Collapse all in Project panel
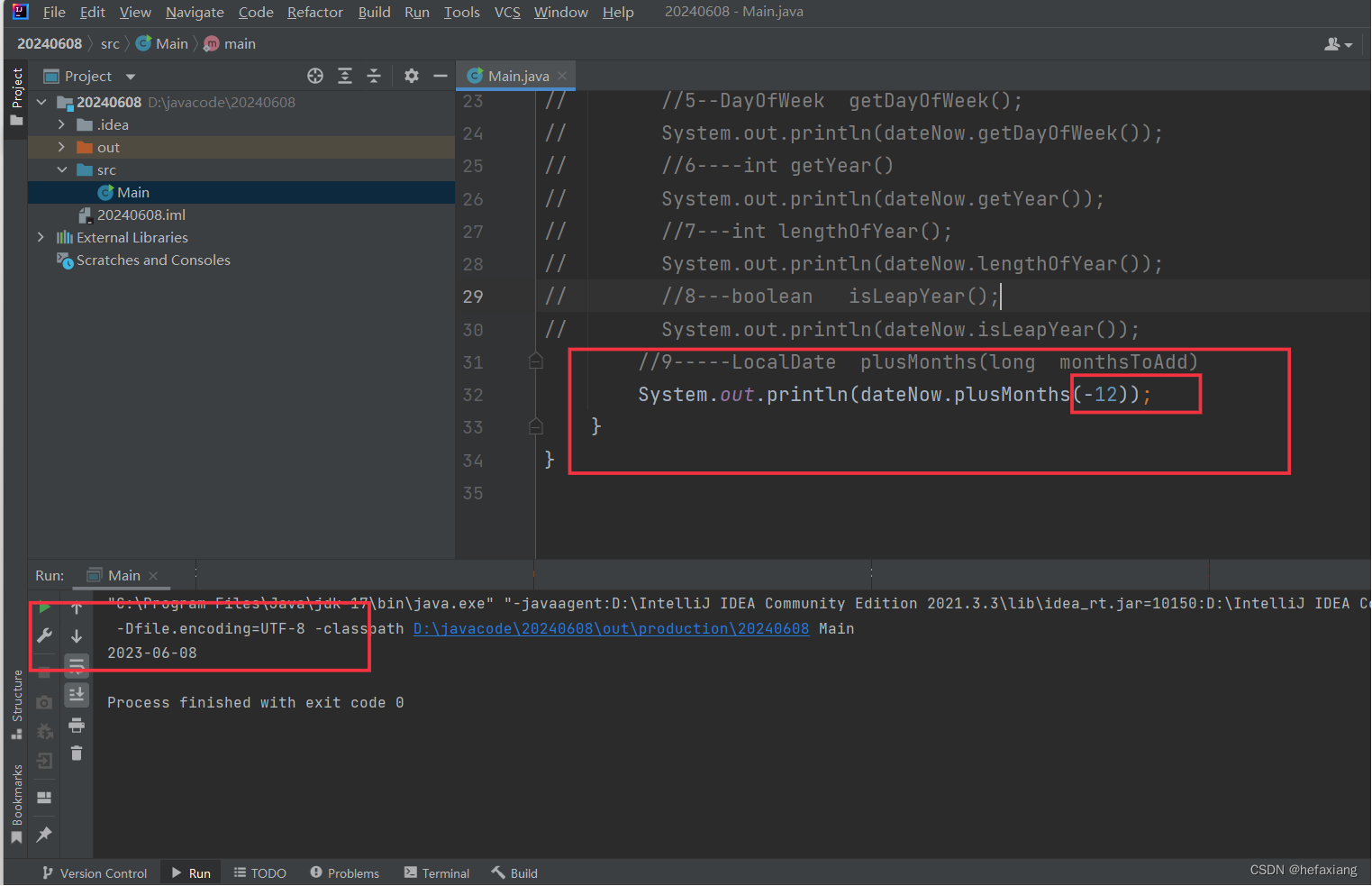This screenshot has width=1372, height=886. (374, 76)
